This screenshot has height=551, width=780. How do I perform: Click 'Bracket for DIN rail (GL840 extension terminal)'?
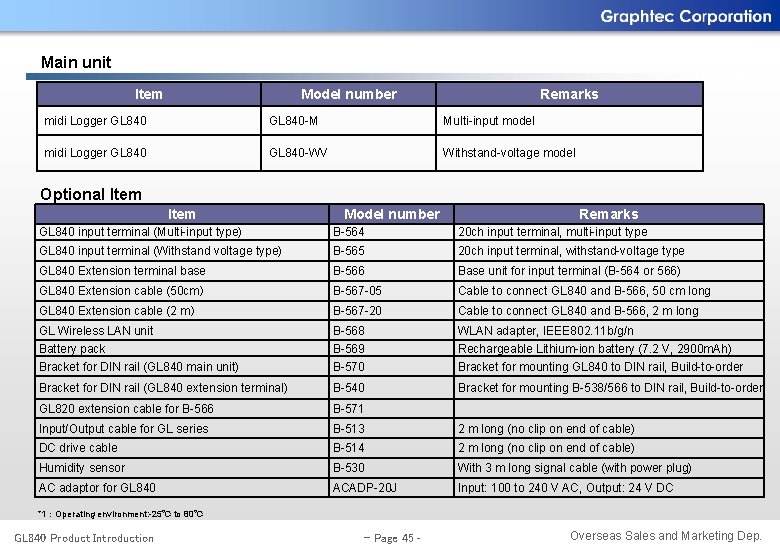point(163,388)
